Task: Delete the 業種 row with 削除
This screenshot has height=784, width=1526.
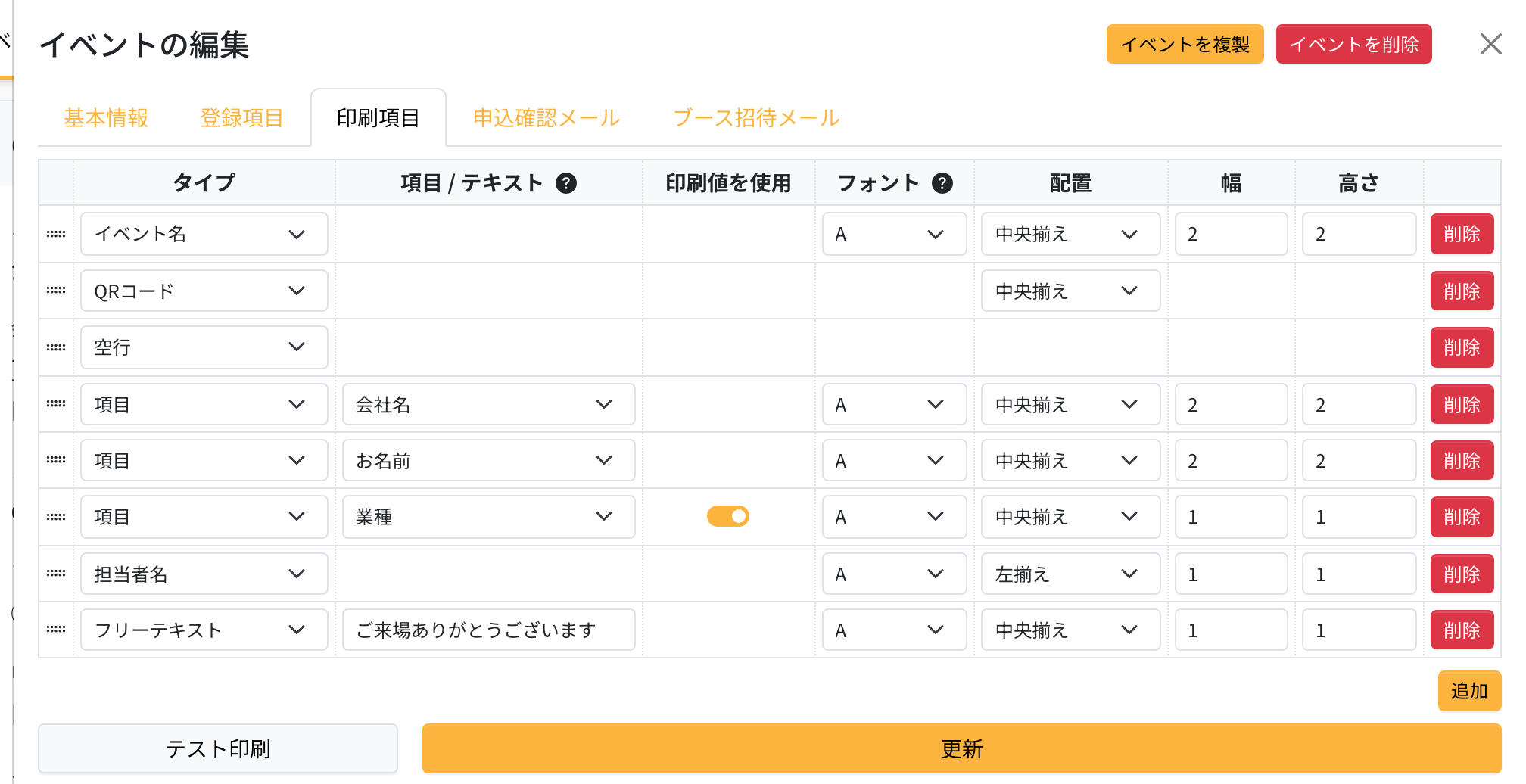Action: click(x=1462, y=517)
